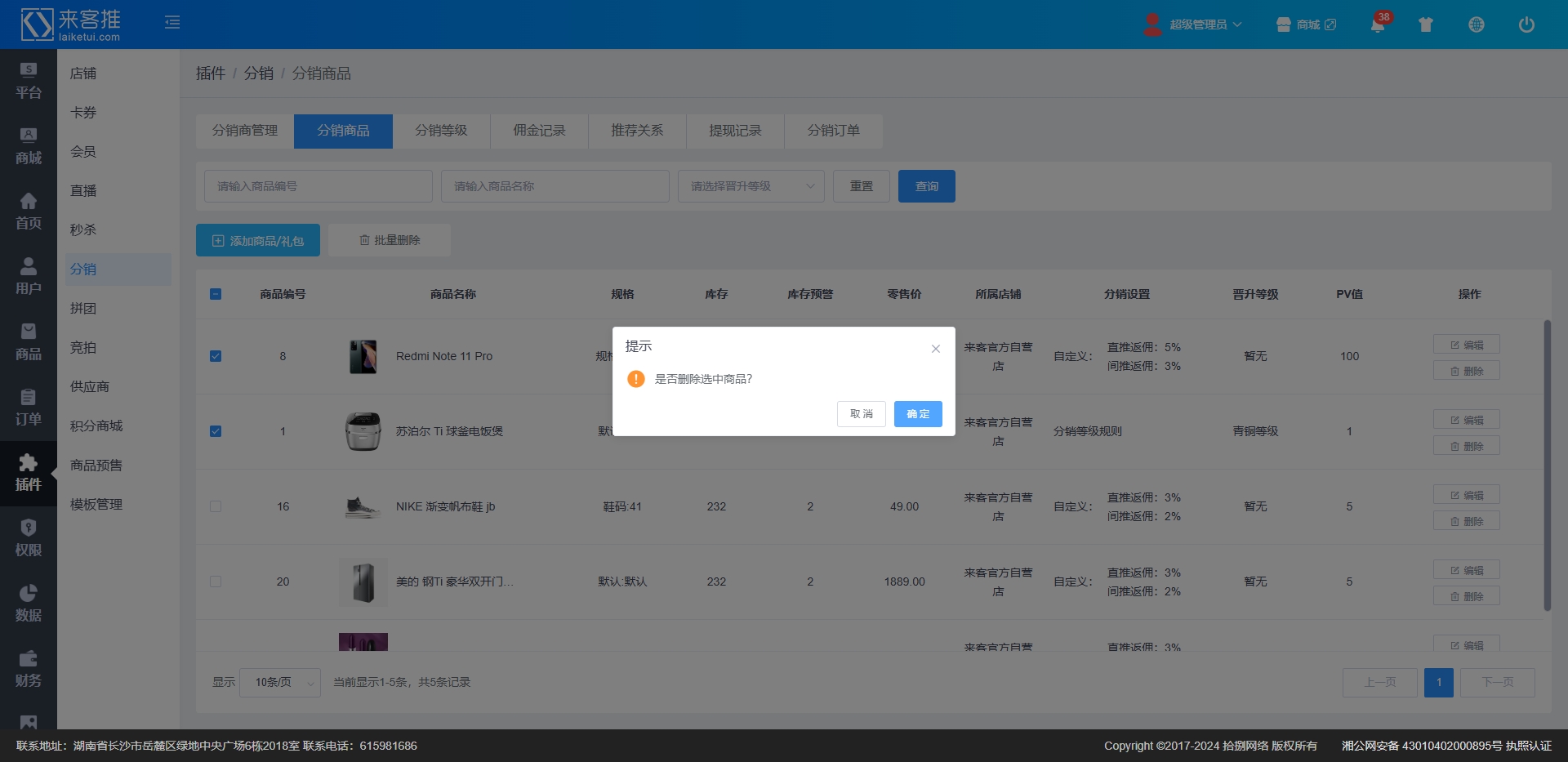
Task: Toggle the select-all header checkbox
Action: (x=216, y=294)
